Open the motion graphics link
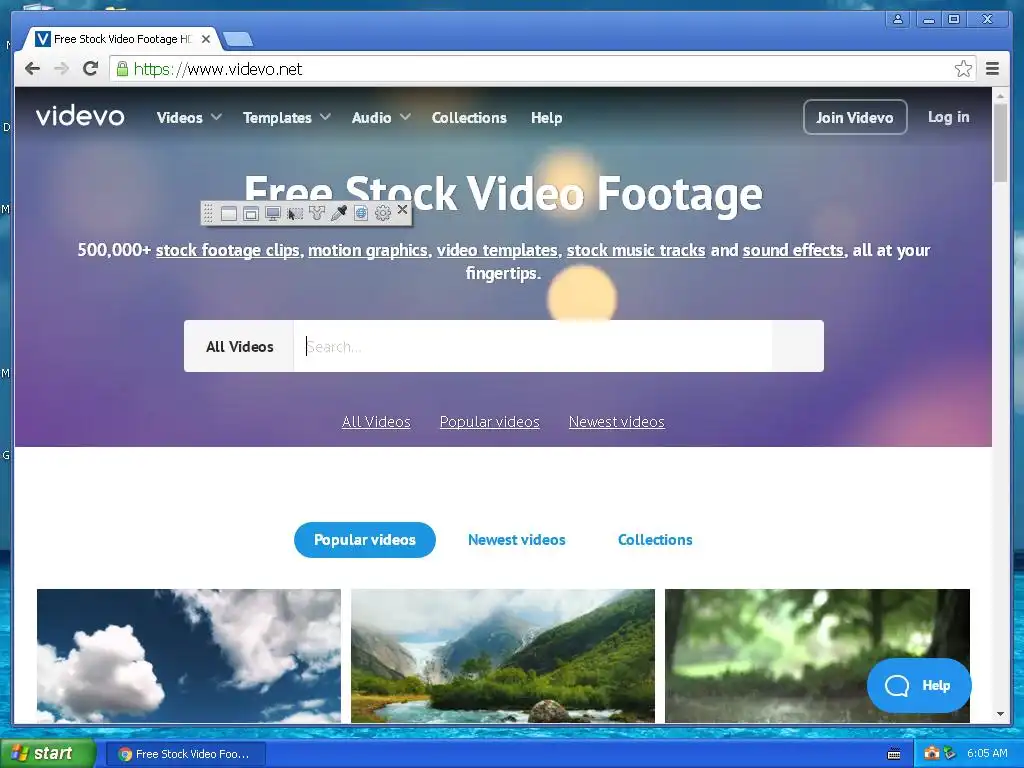This screenshot has height=768, width=1024. [368, 250]
